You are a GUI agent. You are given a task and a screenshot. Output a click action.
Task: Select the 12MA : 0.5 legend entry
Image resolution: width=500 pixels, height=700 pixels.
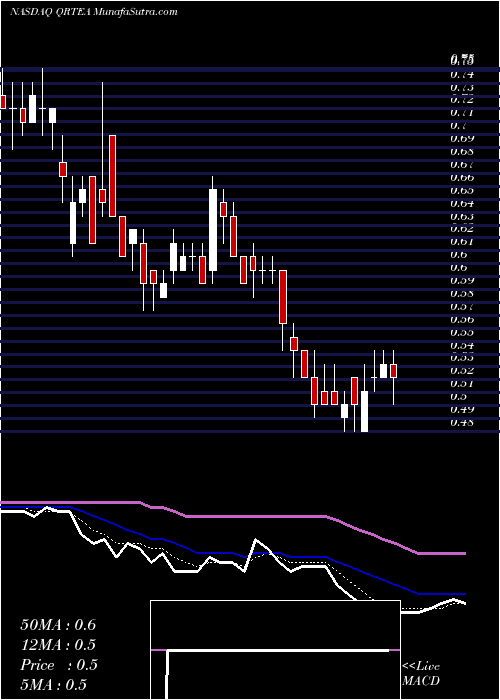coord(58,645)
